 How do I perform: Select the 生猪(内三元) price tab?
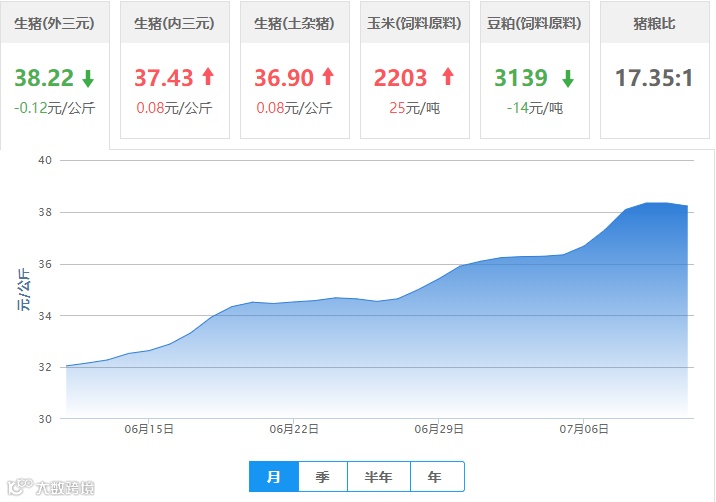pyautogui.click(x=174, y=70)
